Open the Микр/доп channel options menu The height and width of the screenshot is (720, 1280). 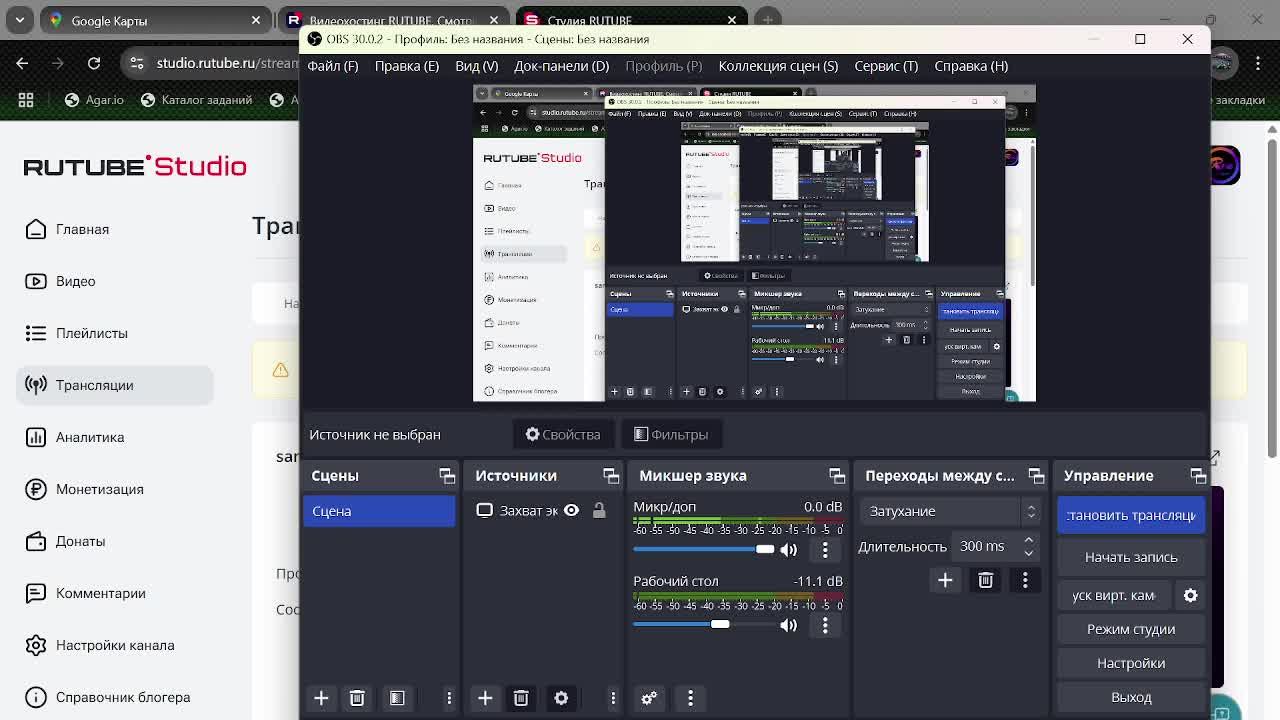point(825,549)
